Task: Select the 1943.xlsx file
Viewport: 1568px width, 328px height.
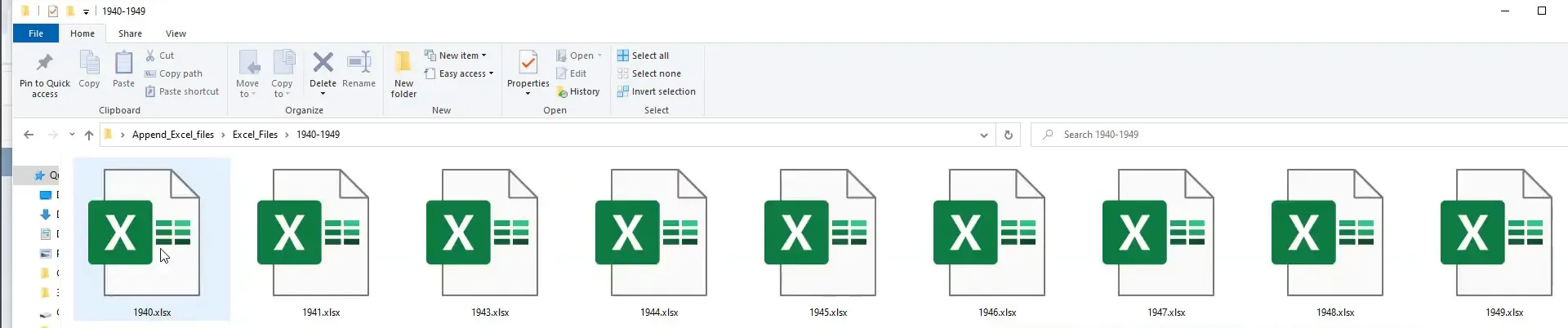Action: coord(490,241)
